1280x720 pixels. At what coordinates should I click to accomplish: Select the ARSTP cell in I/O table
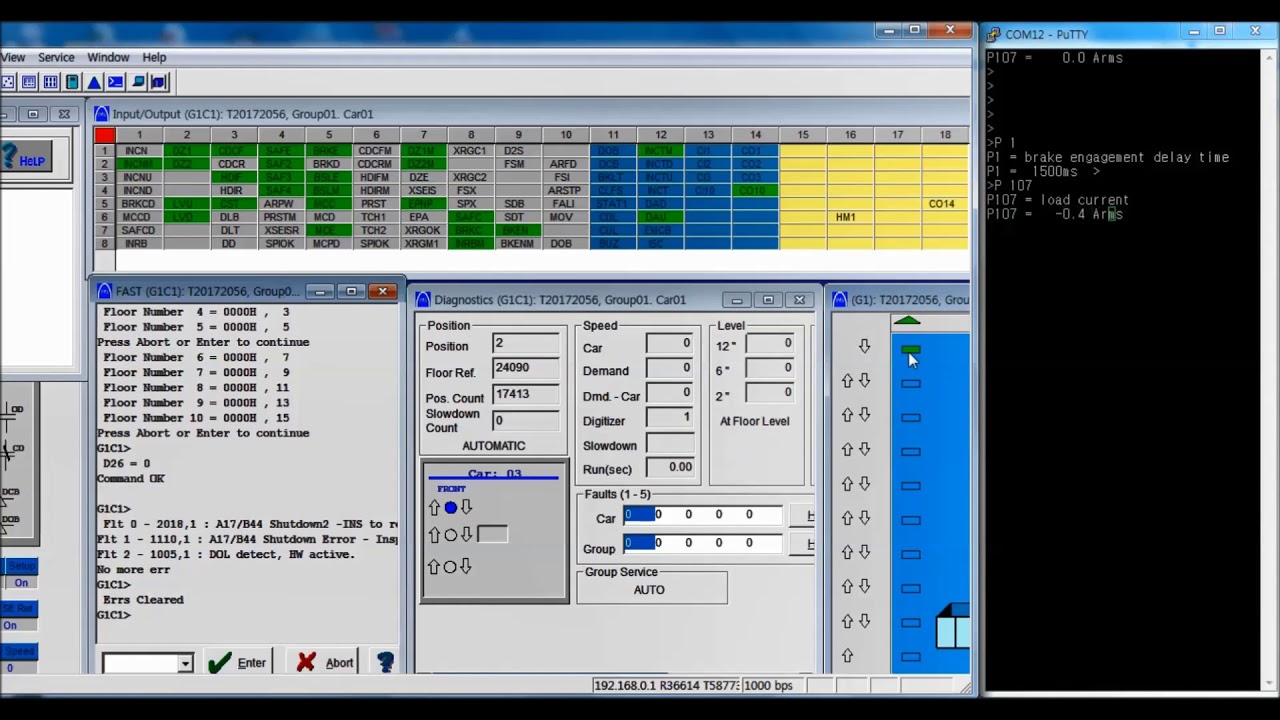563,191
